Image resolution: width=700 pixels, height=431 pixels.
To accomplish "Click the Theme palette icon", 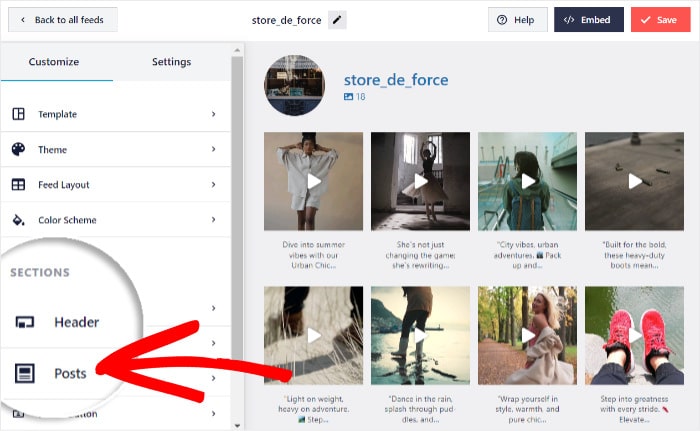I will pyautogui.click(x=18, y=149).
